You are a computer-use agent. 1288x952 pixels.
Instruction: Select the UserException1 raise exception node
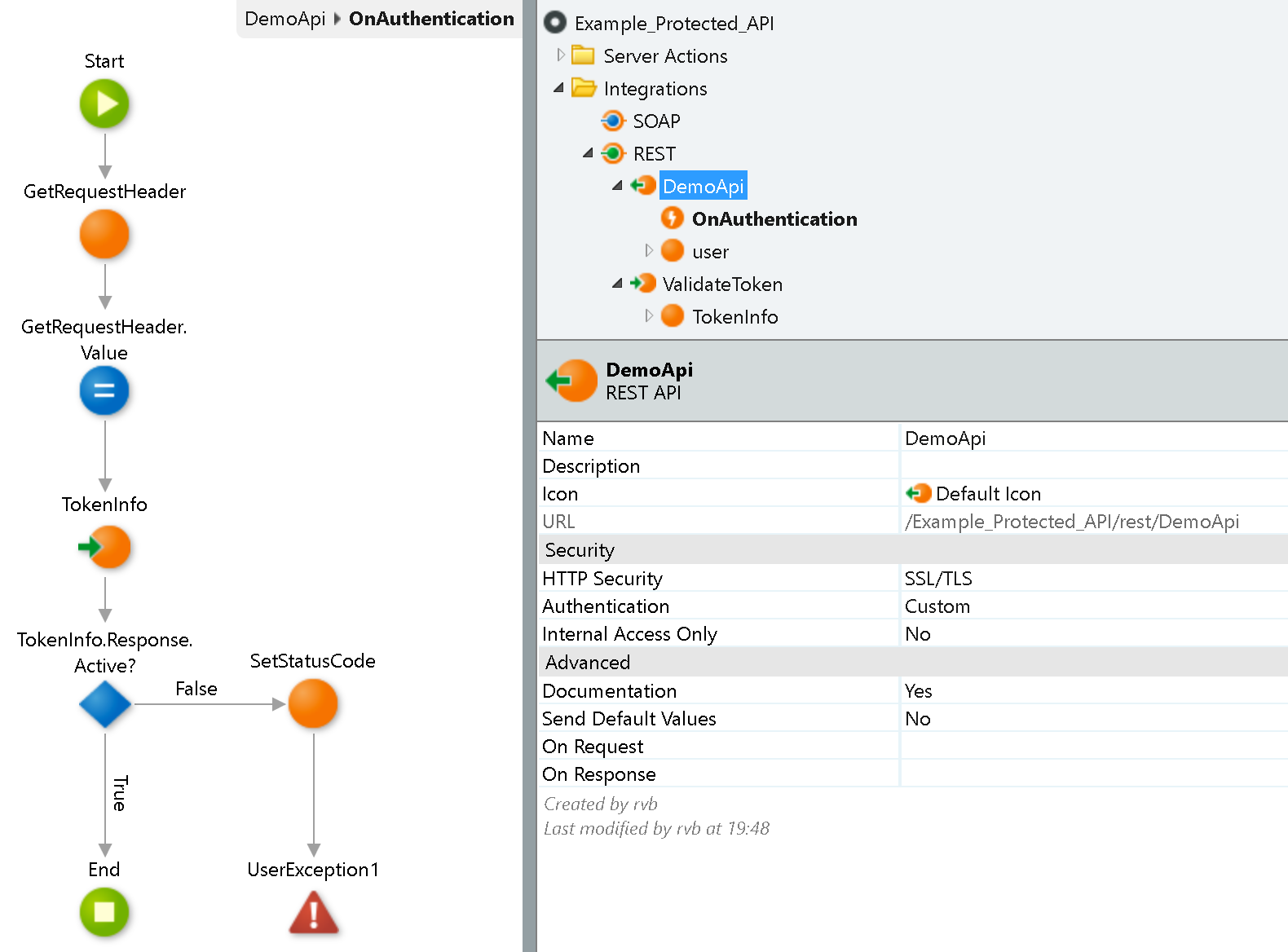tap(314, 912)
